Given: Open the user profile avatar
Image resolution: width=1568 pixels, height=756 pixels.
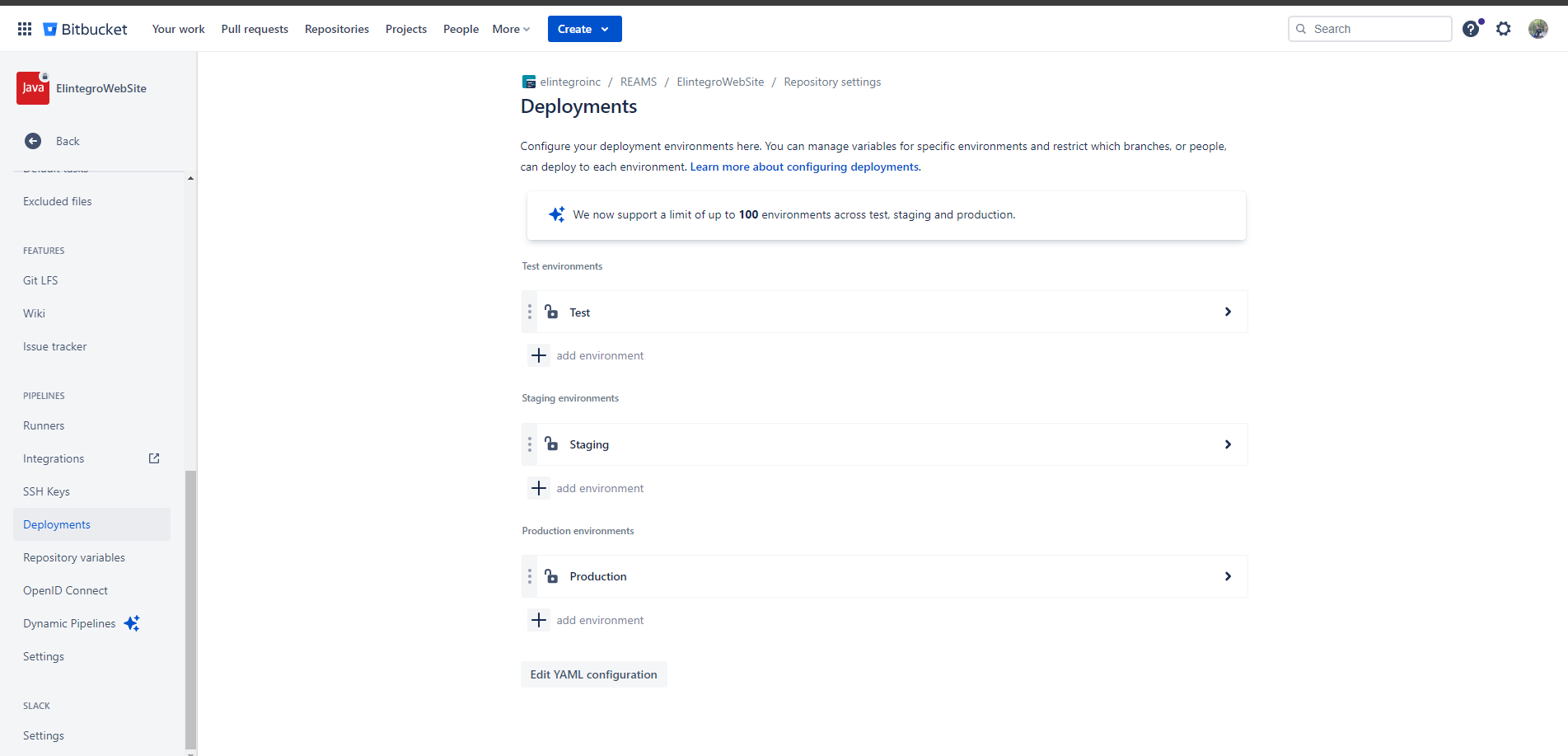Looking at the screenshot, I should pyautogui.click(x=1538, y=29).
